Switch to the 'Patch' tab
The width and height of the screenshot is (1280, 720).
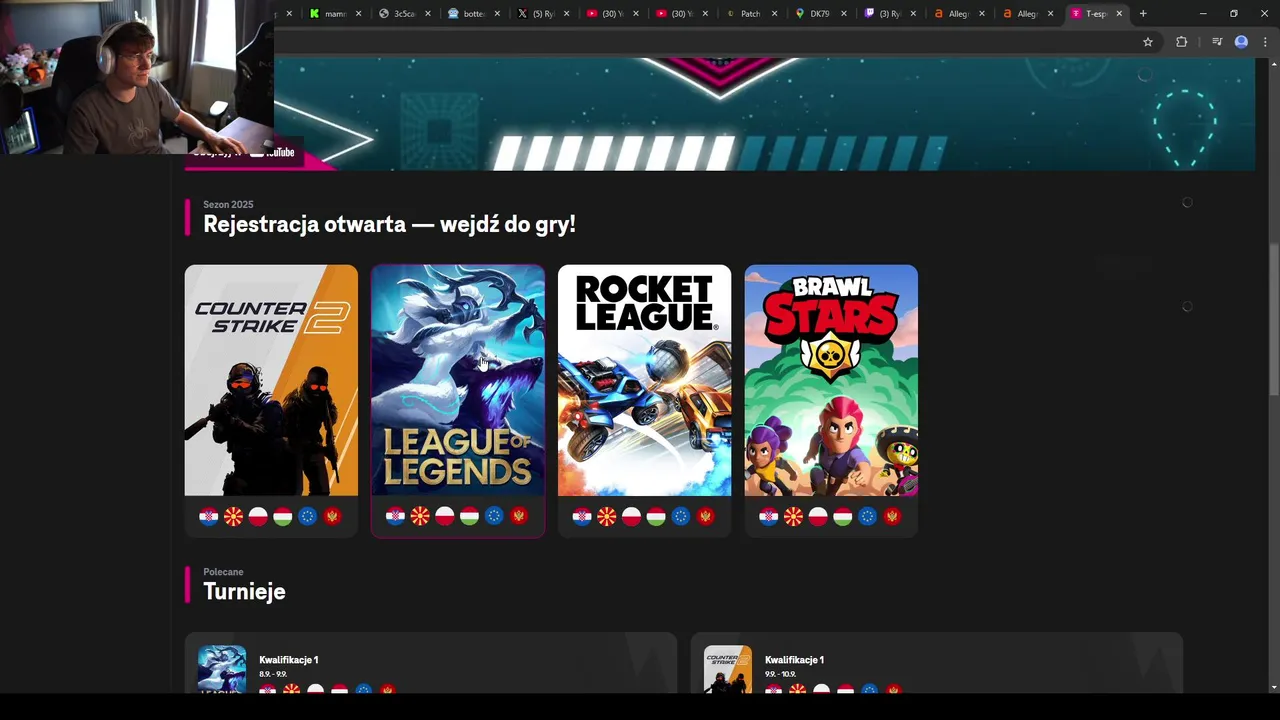pyautogui.click(x=750, y=13)
